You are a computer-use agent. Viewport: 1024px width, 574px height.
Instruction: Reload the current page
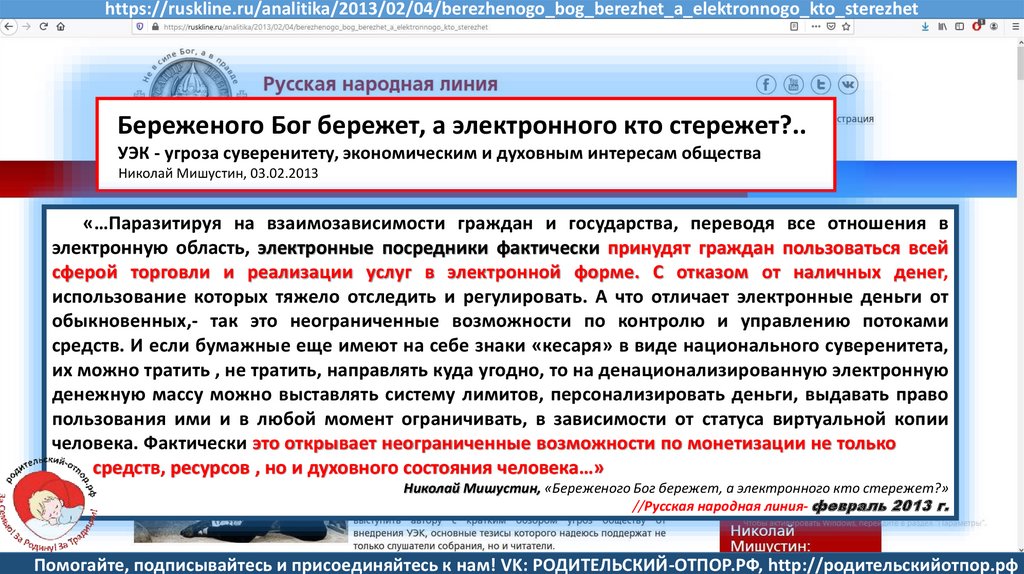pyautogui.click(x=44, y=27)
